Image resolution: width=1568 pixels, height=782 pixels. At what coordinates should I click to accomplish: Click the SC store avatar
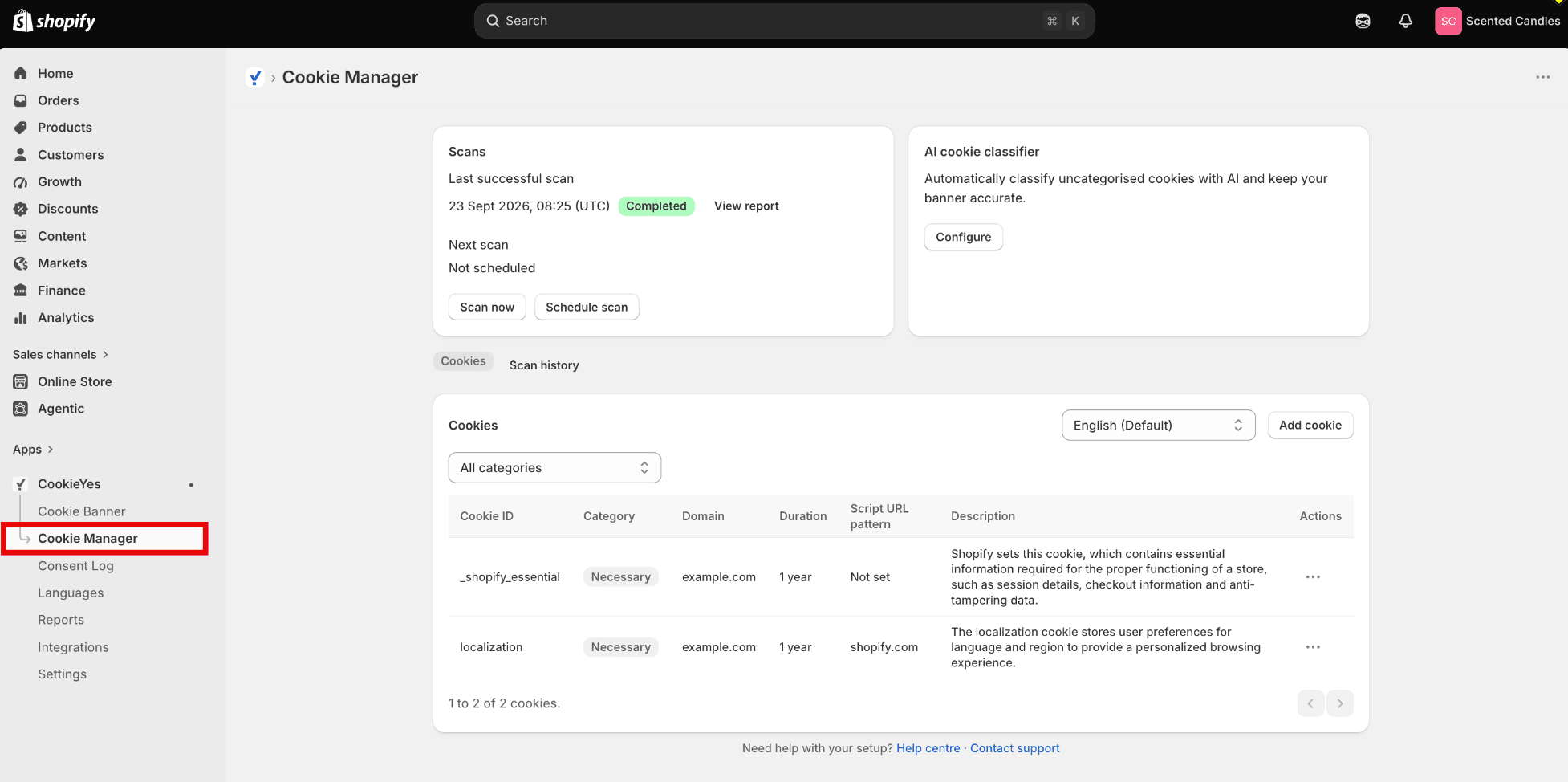(x=1448, y=22)
